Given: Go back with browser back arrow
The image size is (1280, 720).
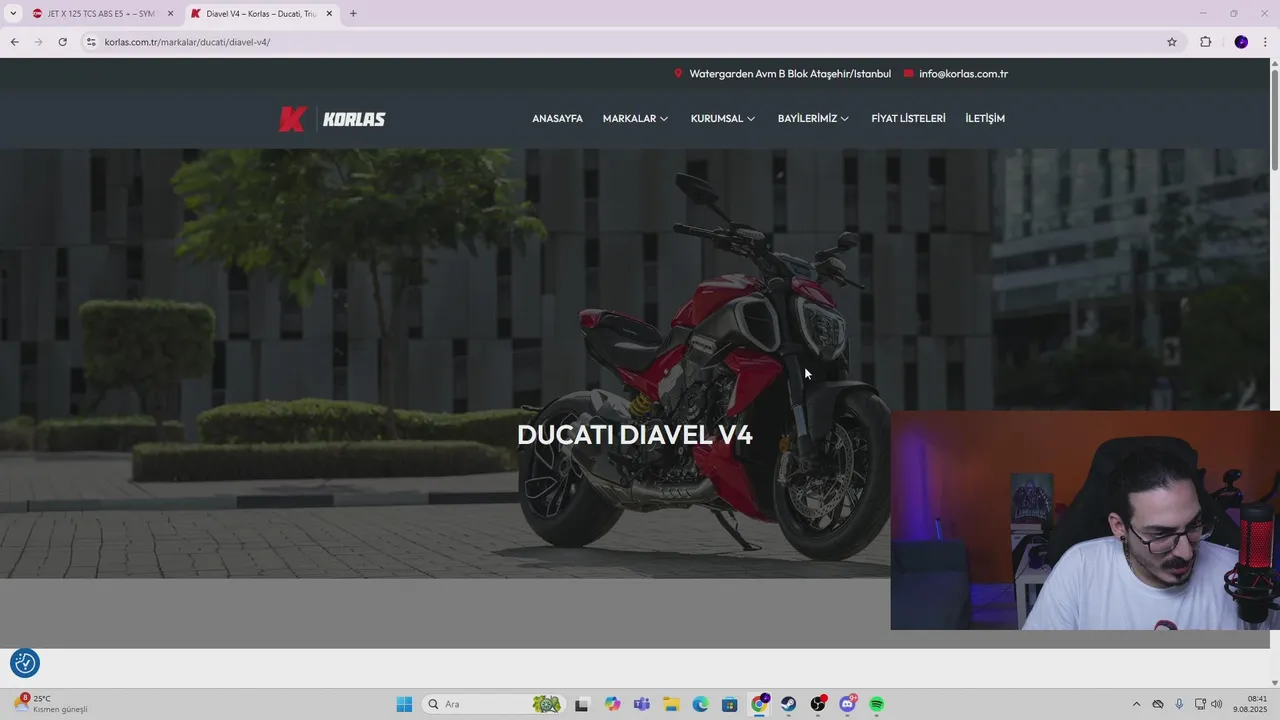Looking at the screenshot, I should point(14,42).
